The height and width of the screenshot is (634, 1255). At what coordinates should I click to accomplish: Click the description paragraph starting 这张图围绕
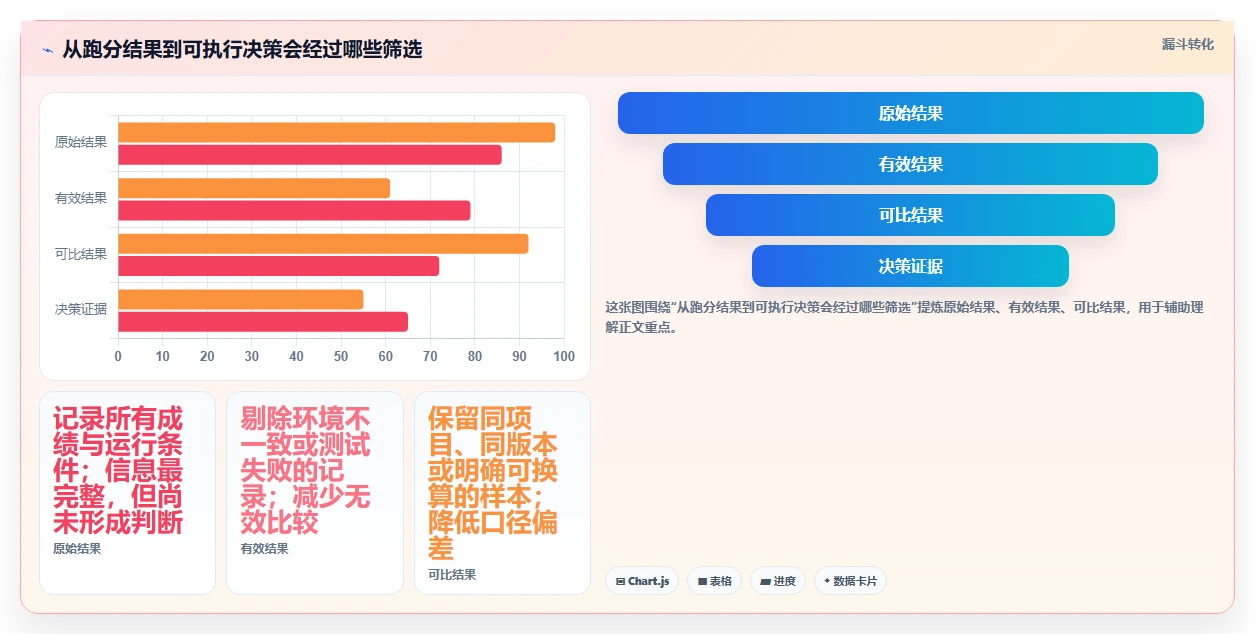pyautogui.click(x=905, y=317)
